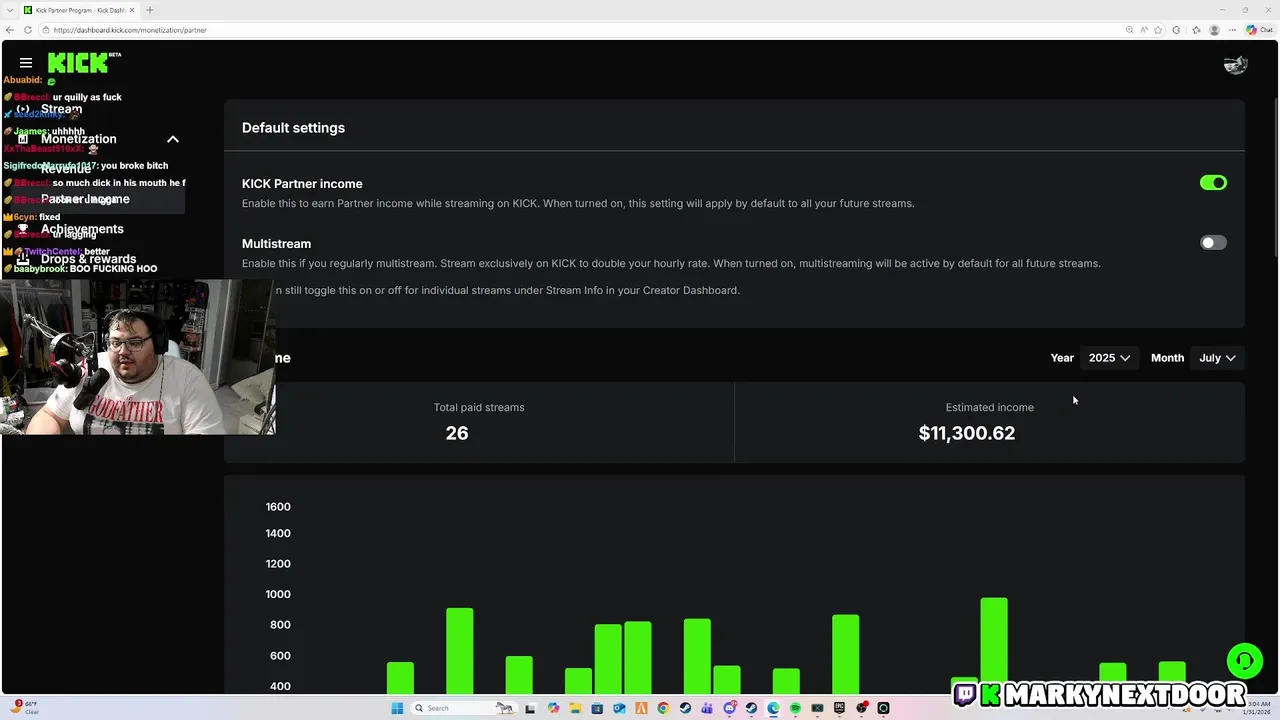Open a new browser tab with plus
This screenshot has height=720, width=1280.
coord(150,10)
